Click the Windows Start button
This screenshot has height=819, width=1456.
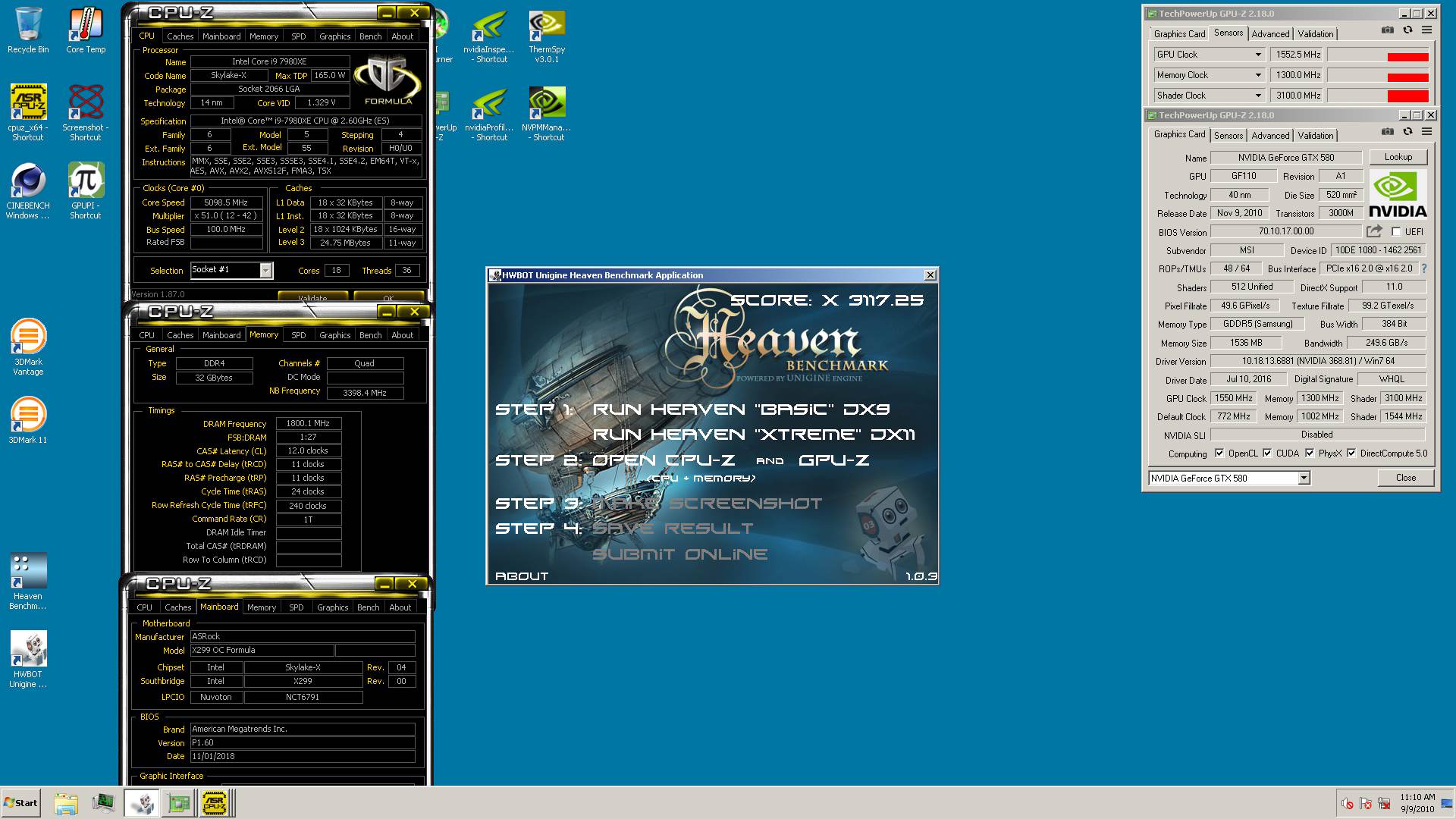(x=20, y=803)
